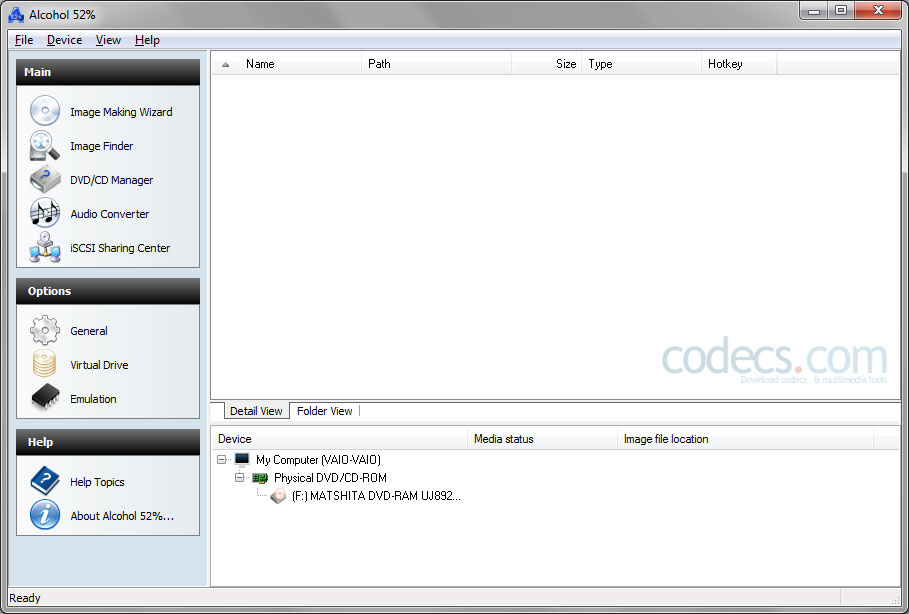
Task: Open Help Topics book icon
Action: [x=45, y=481]
